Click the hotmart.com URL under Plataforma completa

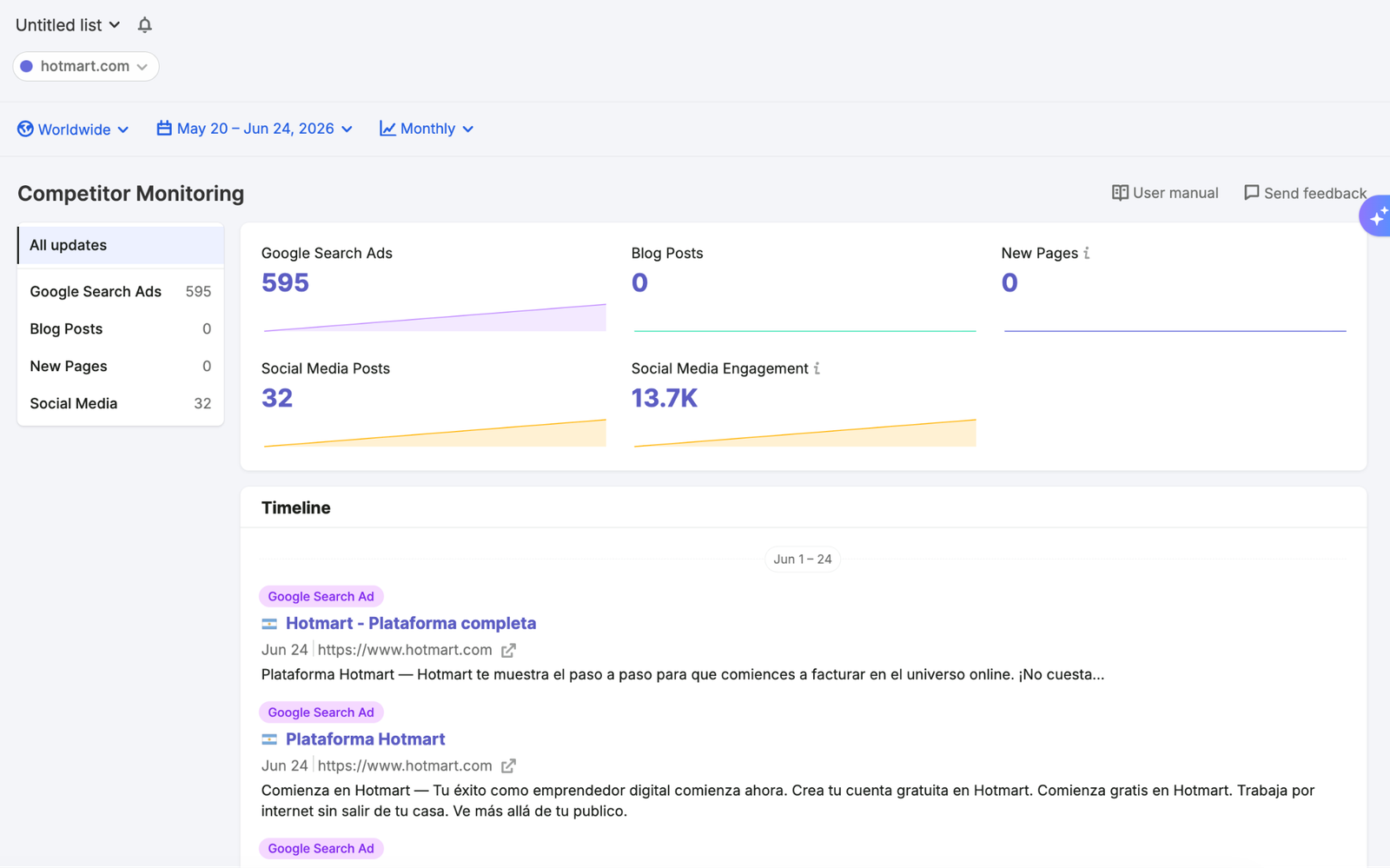click(x=405, y=650)
